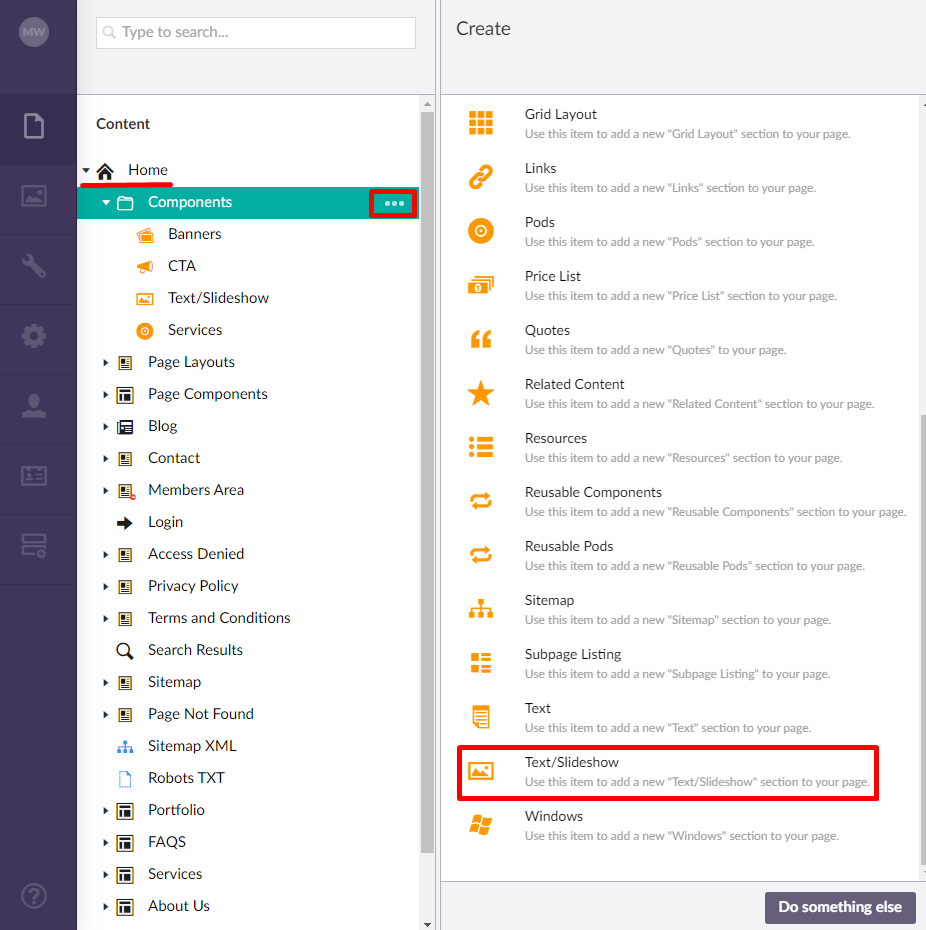Click the Create panel scrollbar thumb
This screenshot has height=930, width=926.
point(923,639)
